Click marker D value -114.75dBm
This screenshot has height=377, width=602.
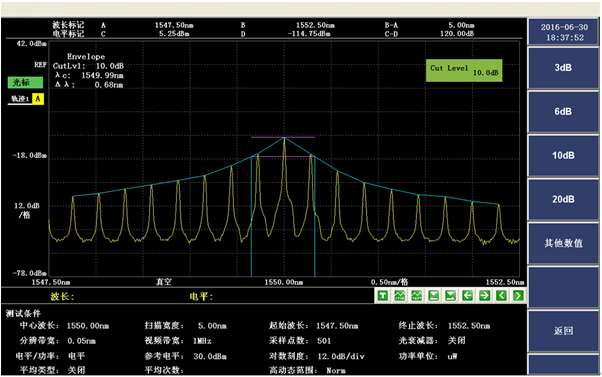(309, 34)
